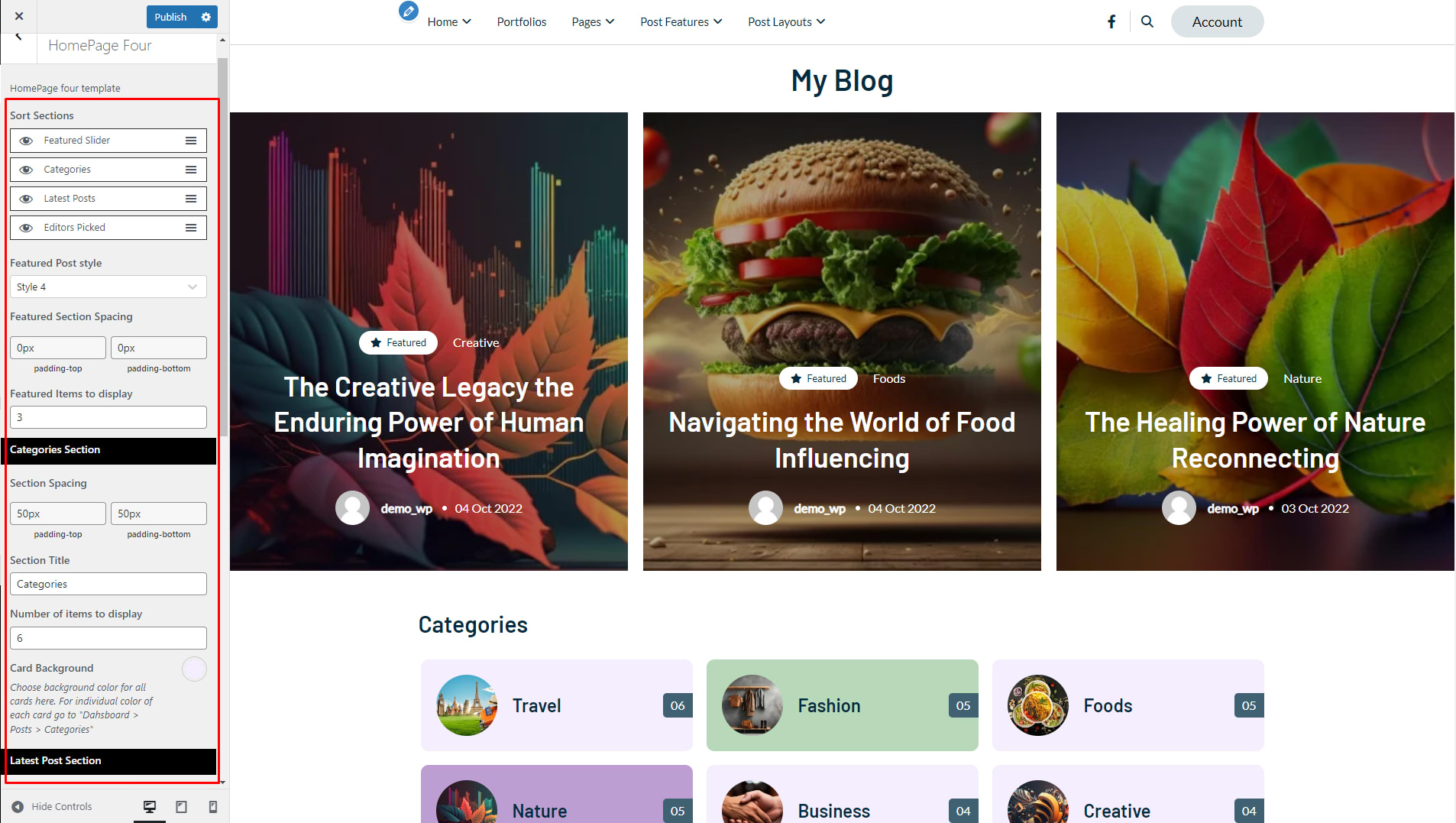Expand the Post Features menu
1456x823 pixels.
pyautogui.click(x=681, y=21)
